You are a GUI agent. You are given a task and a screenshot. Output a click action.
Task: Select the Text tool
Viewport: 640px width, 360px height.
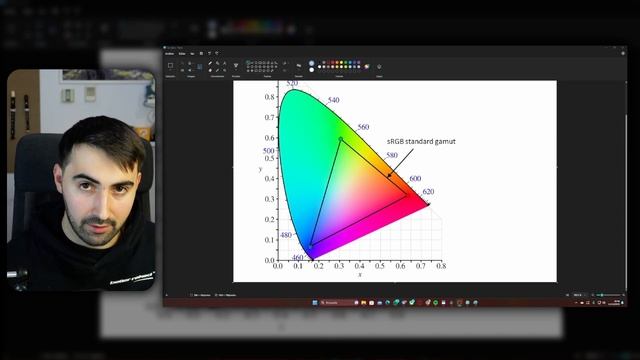coord(224,63)
